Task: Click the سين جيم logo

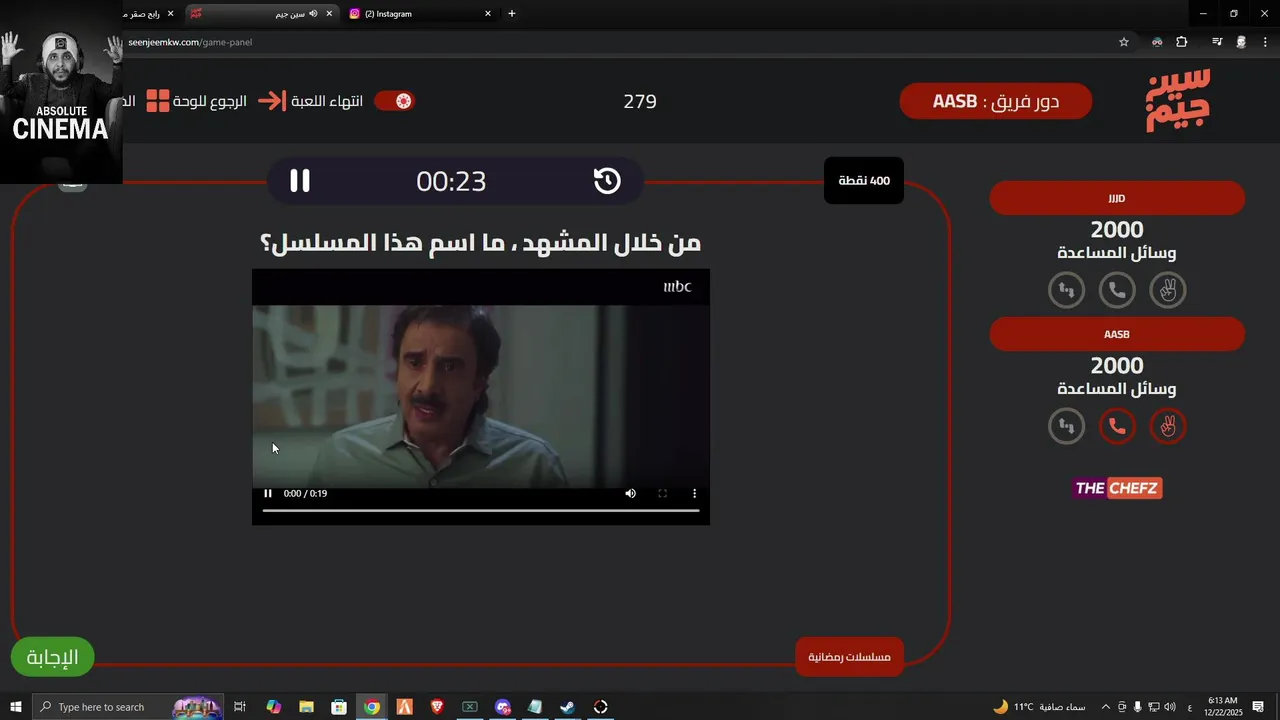Action: [x=1178, y=100]
